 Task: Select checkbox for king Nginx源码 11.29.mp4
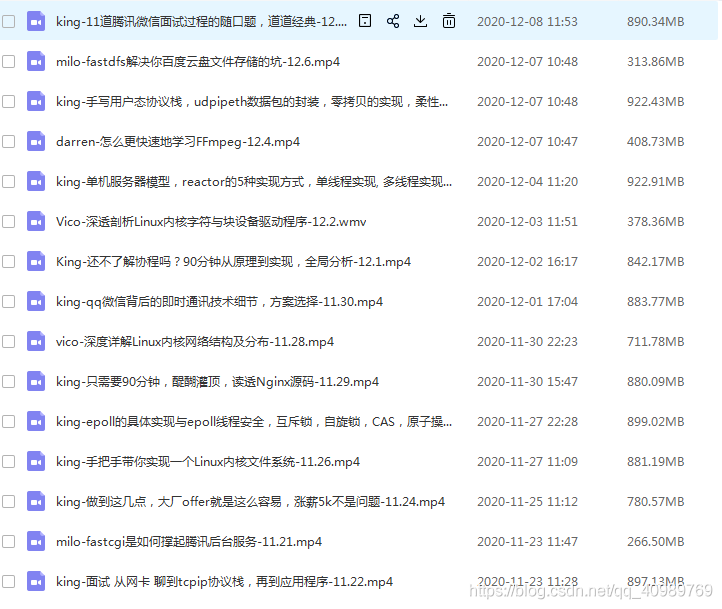(8, 382)
